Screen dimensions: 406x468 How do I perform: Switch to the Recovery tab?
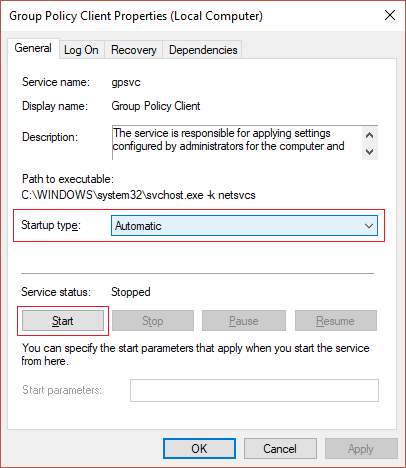pyautogui.click(x=134, y=50)
